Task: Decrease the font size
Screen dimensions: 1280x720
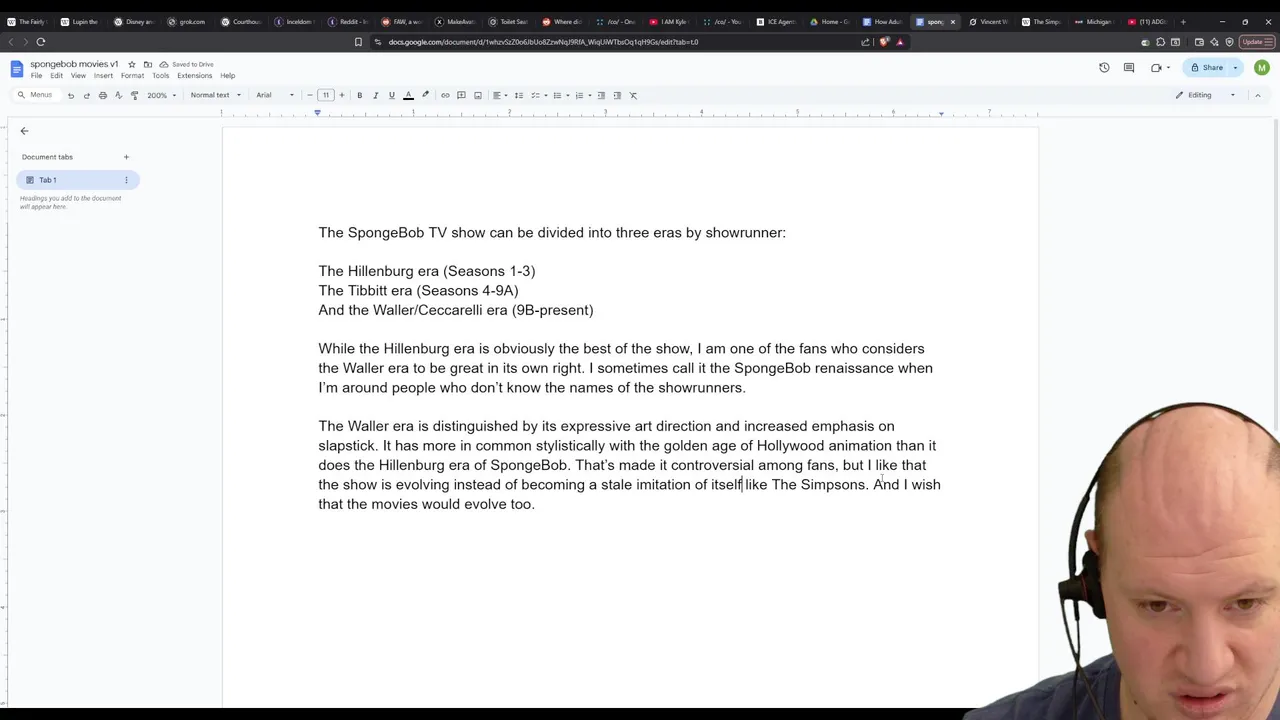Action: pyautogui.click(x=310, y=95)
